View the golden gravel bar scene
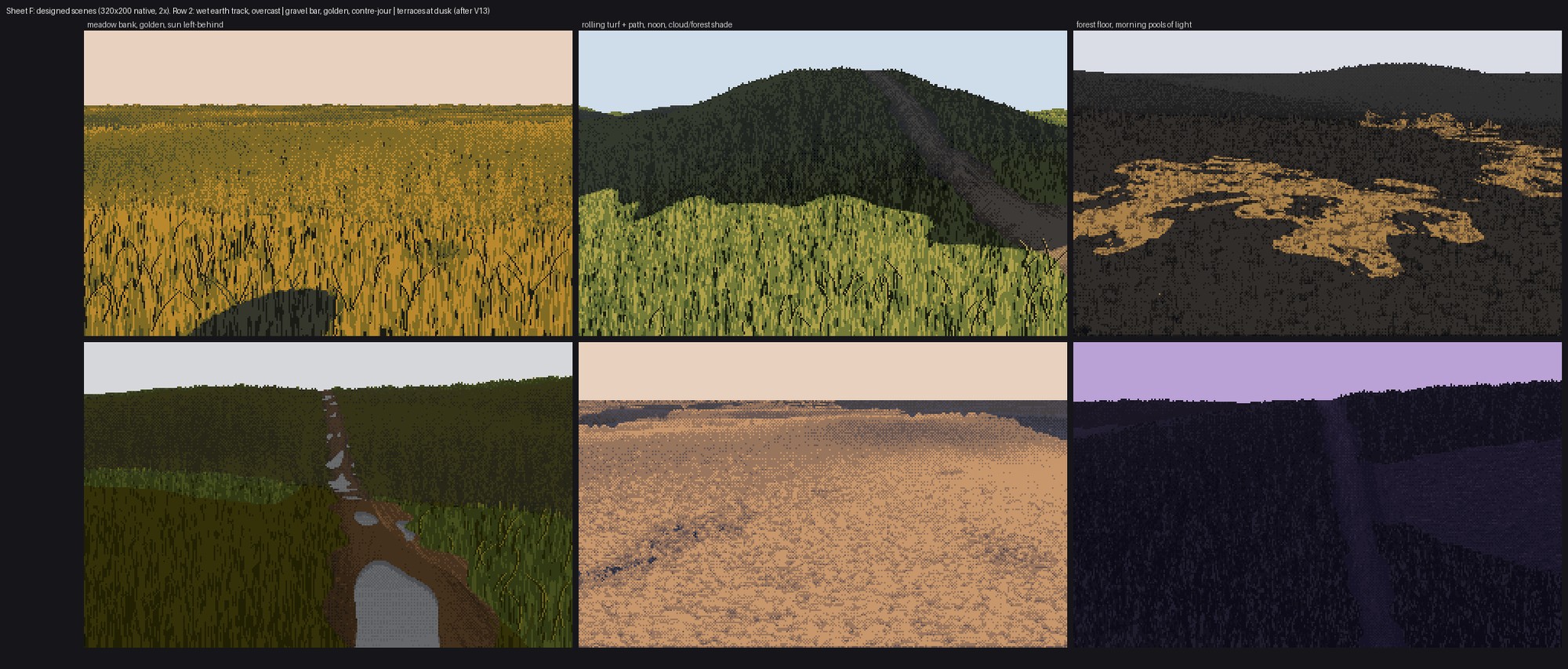Viewport: 1568px width, 669px height. [822, 495]
